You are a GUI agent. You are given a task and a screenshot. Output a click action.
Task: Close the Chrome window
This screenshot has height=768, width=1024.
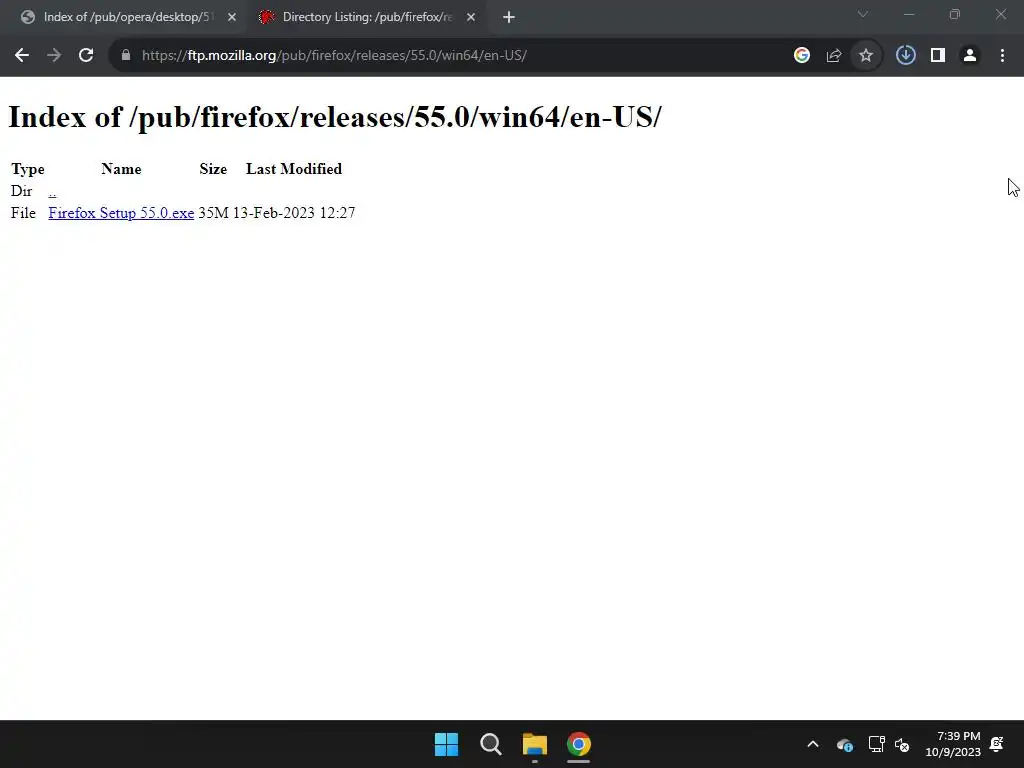pyautogui.click(x=1000, y=14)
